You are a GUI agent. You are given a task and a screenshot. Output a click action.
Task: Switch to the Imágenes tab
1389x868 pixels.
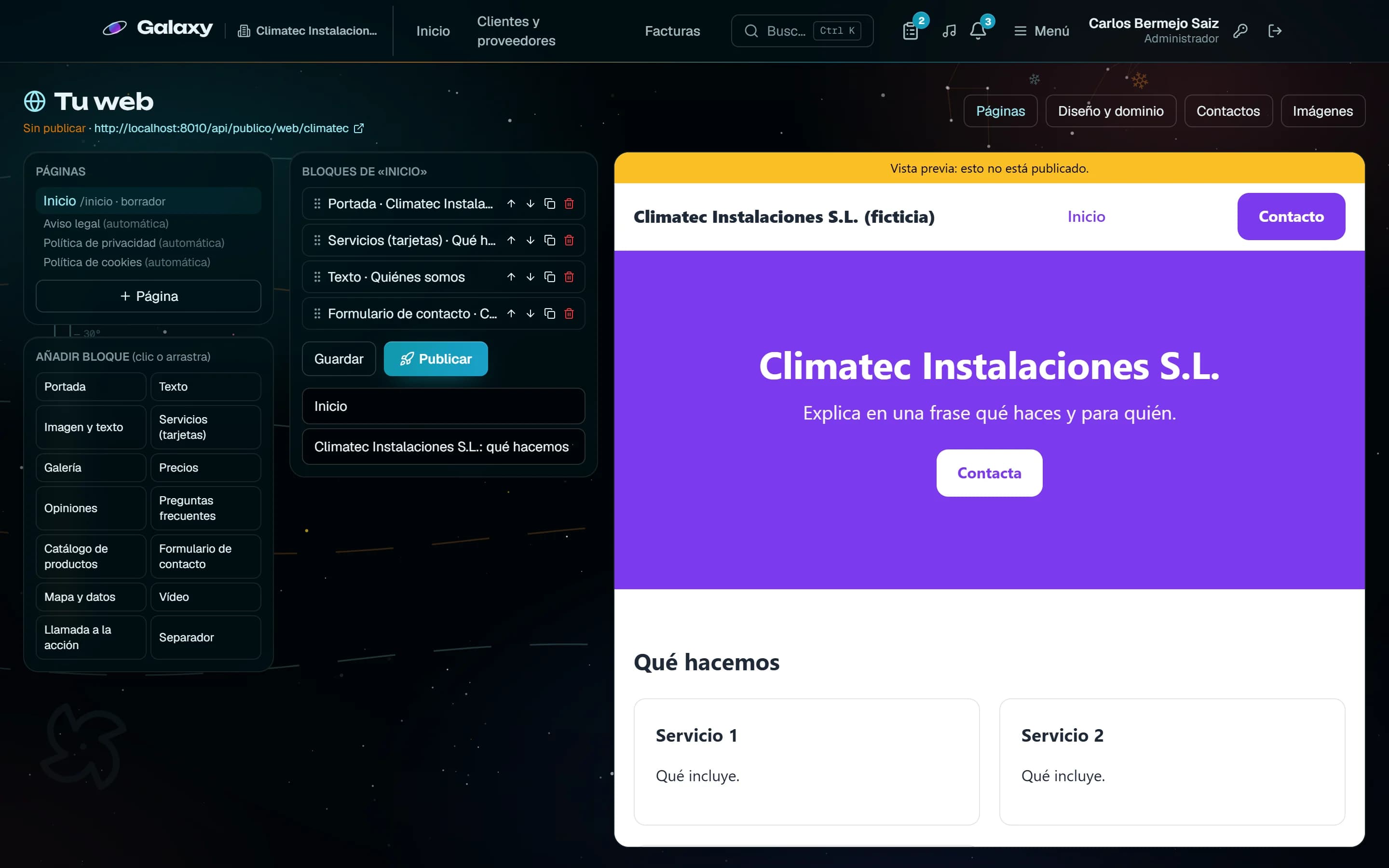tap(1322, 111)
